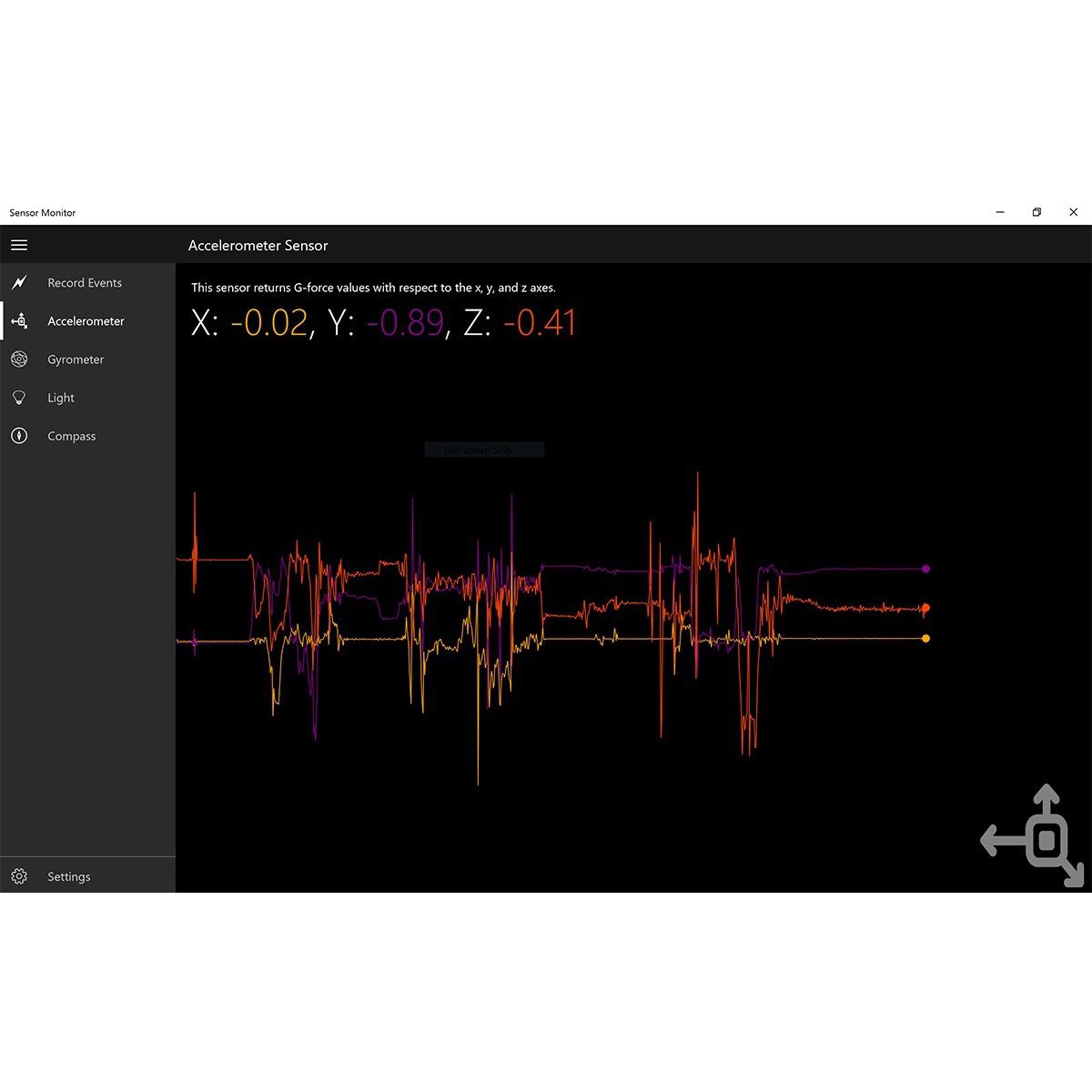1092x1092 pixels.
Task: Open Record Events from the sidebar
Action: (85, 283)
